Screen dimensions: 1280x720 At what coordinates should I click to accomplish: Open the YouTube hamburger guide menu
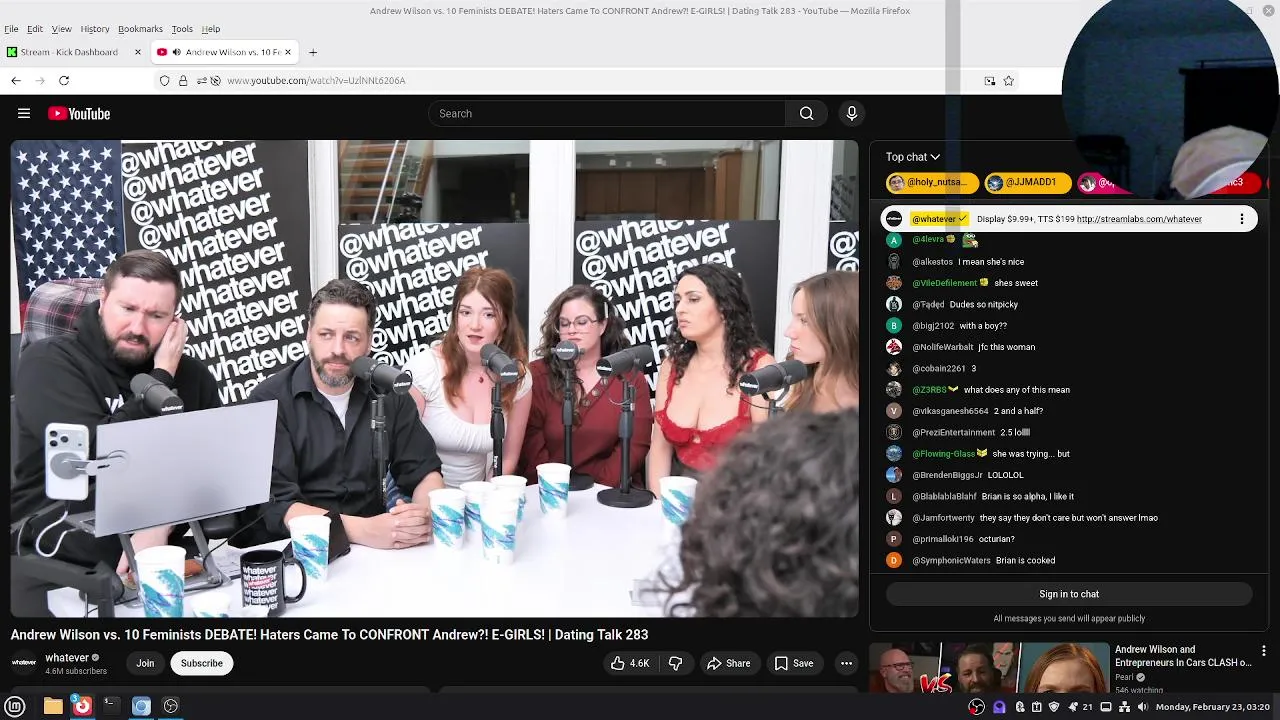pyautogui.click(x=24, y=114)
